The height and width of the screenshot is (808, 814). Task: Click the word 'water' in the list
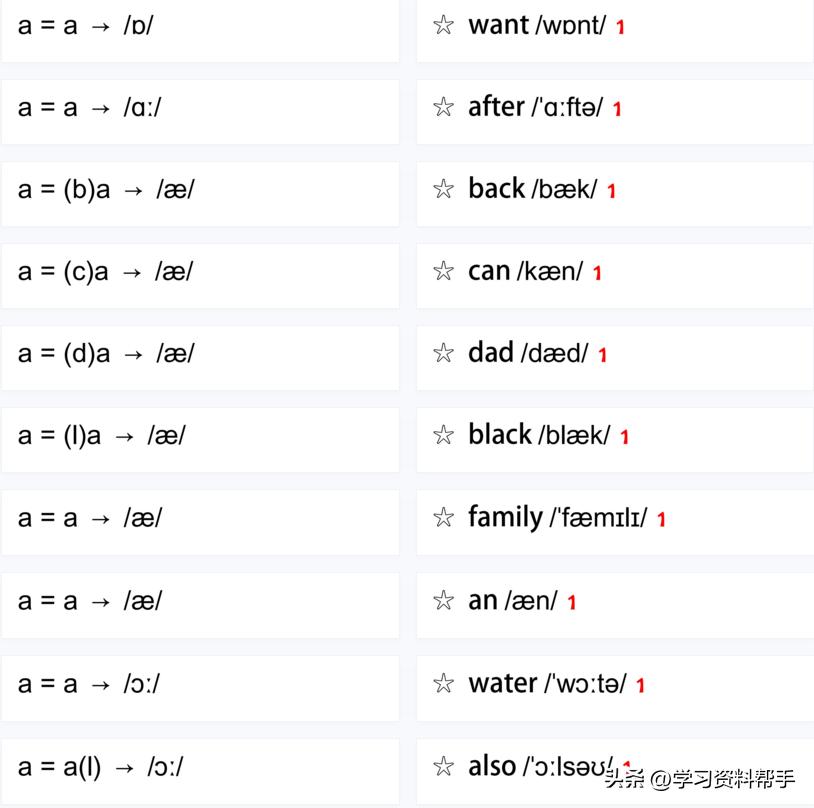(502, 683)
